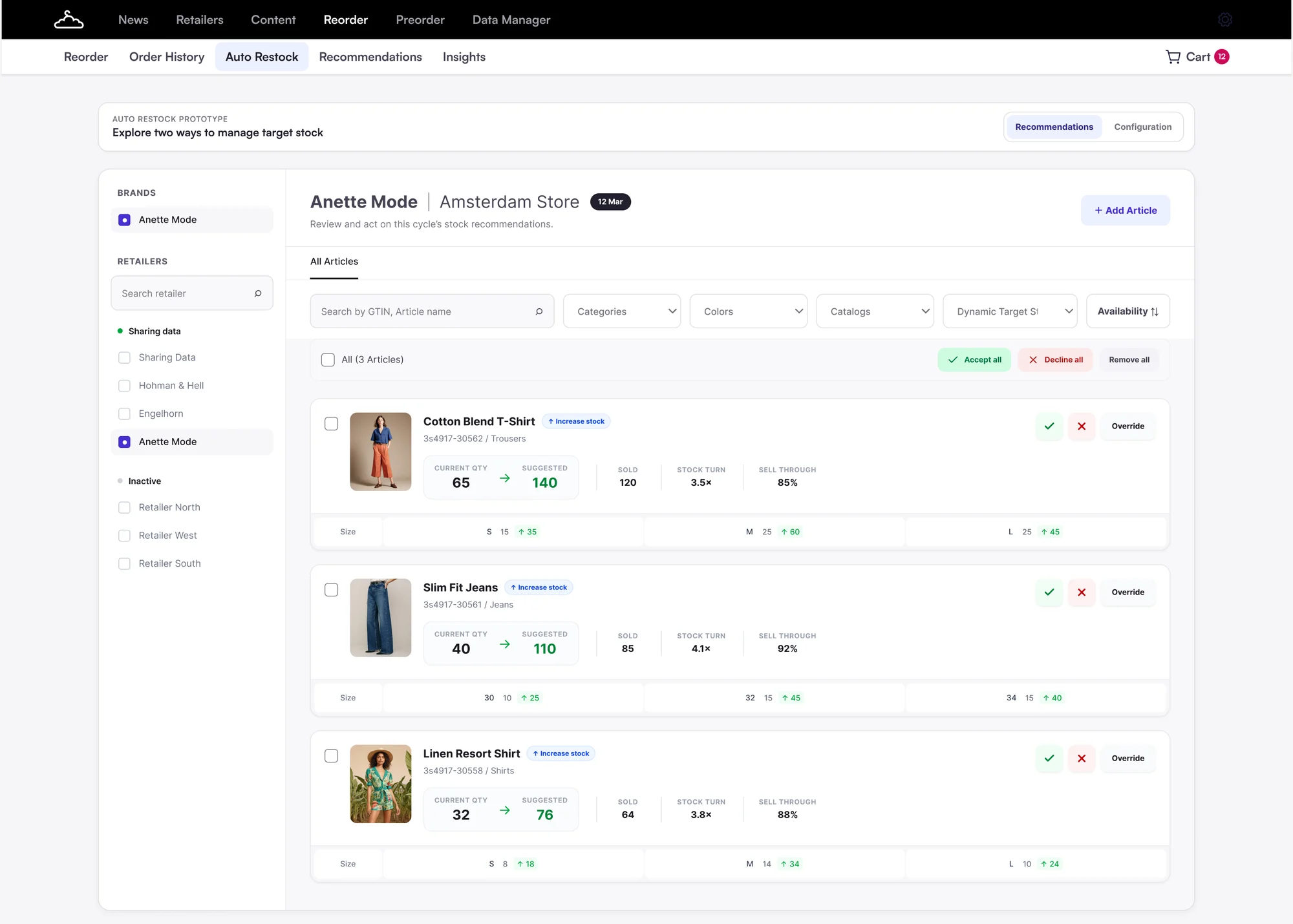Select the All Articles tab

[334, 262]
